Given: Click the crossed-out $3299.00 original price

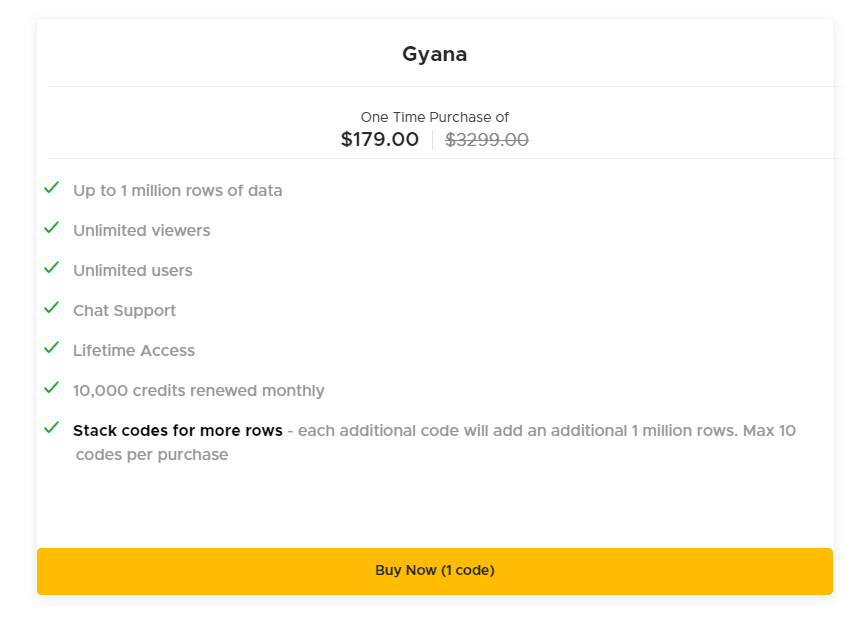Looking at the screenshot, I should tap(487, 140).
